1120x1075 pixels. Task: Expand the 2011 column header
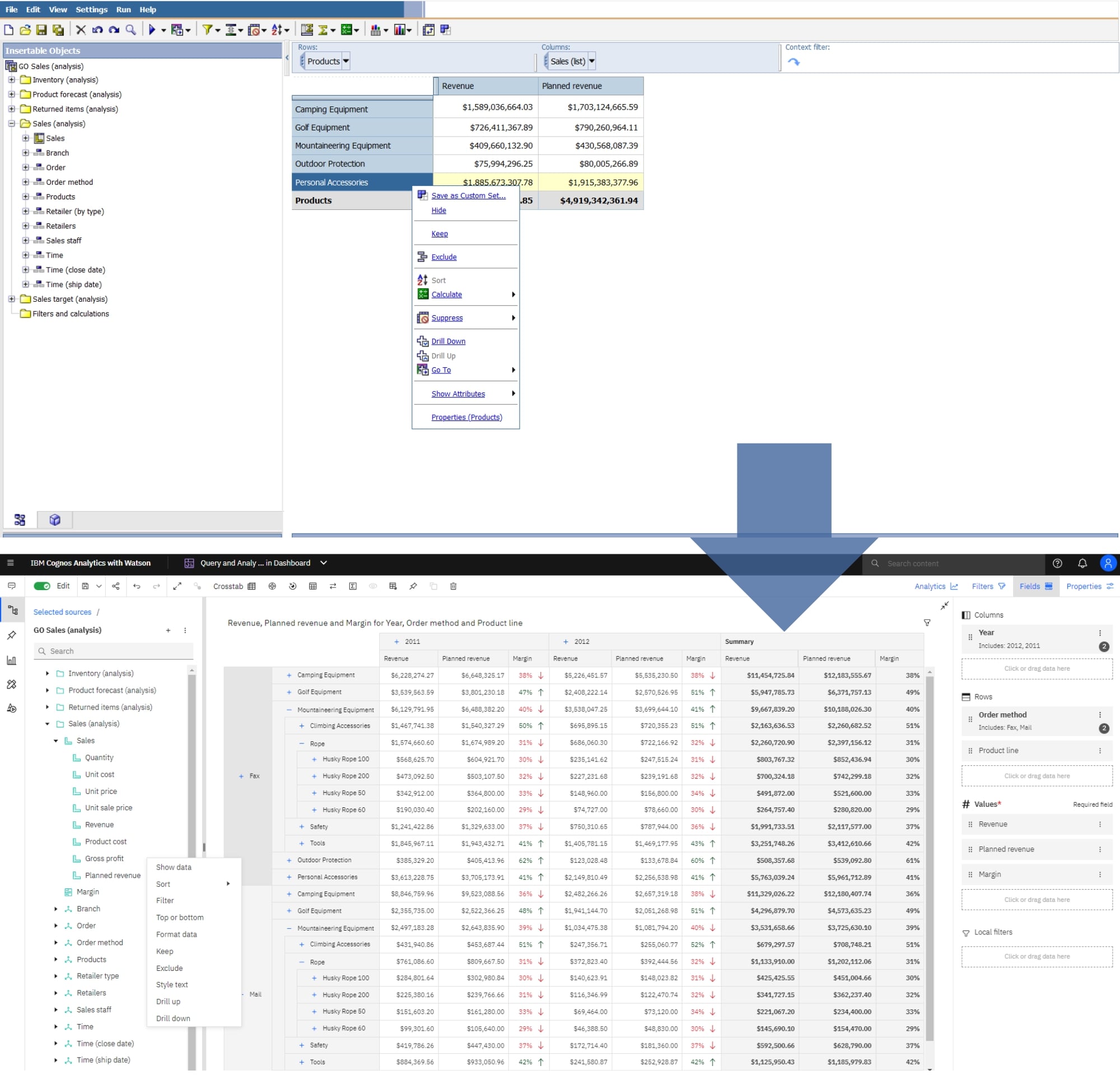click(396, 642)
